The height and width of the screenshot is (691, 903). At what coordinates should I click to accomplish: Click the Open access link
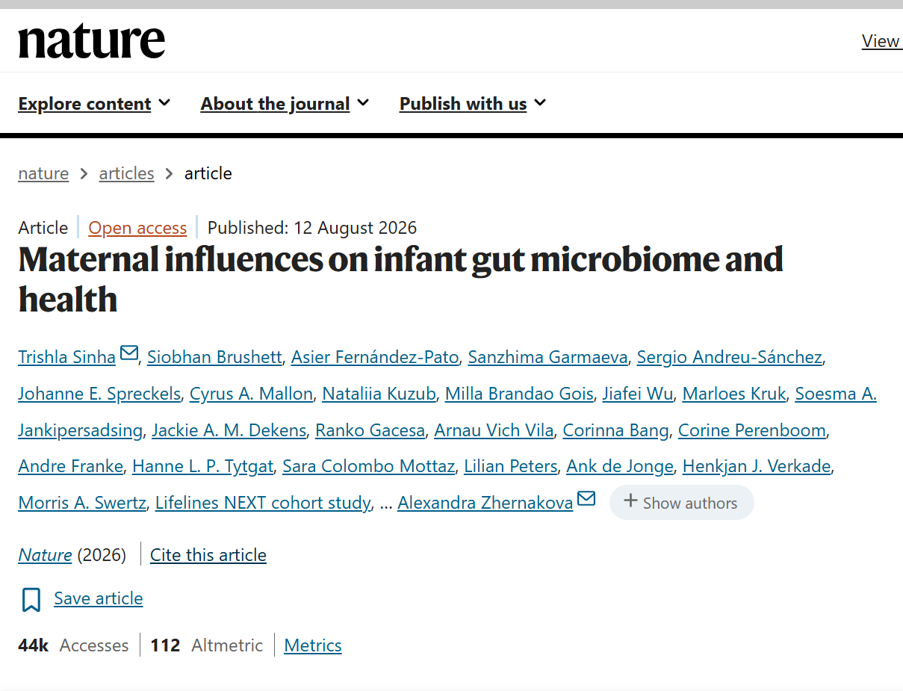(x=138, y=228)
